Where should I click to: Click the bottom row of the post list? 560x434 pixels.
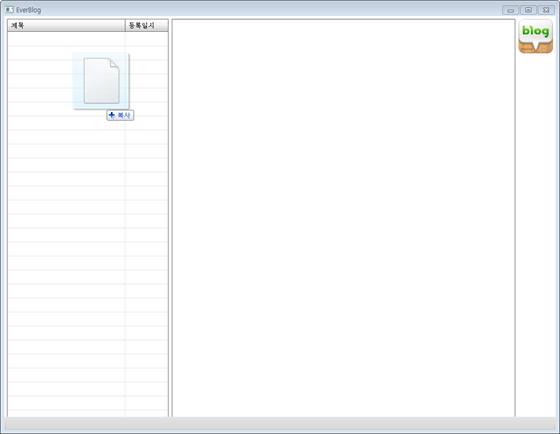click(88, 414)
